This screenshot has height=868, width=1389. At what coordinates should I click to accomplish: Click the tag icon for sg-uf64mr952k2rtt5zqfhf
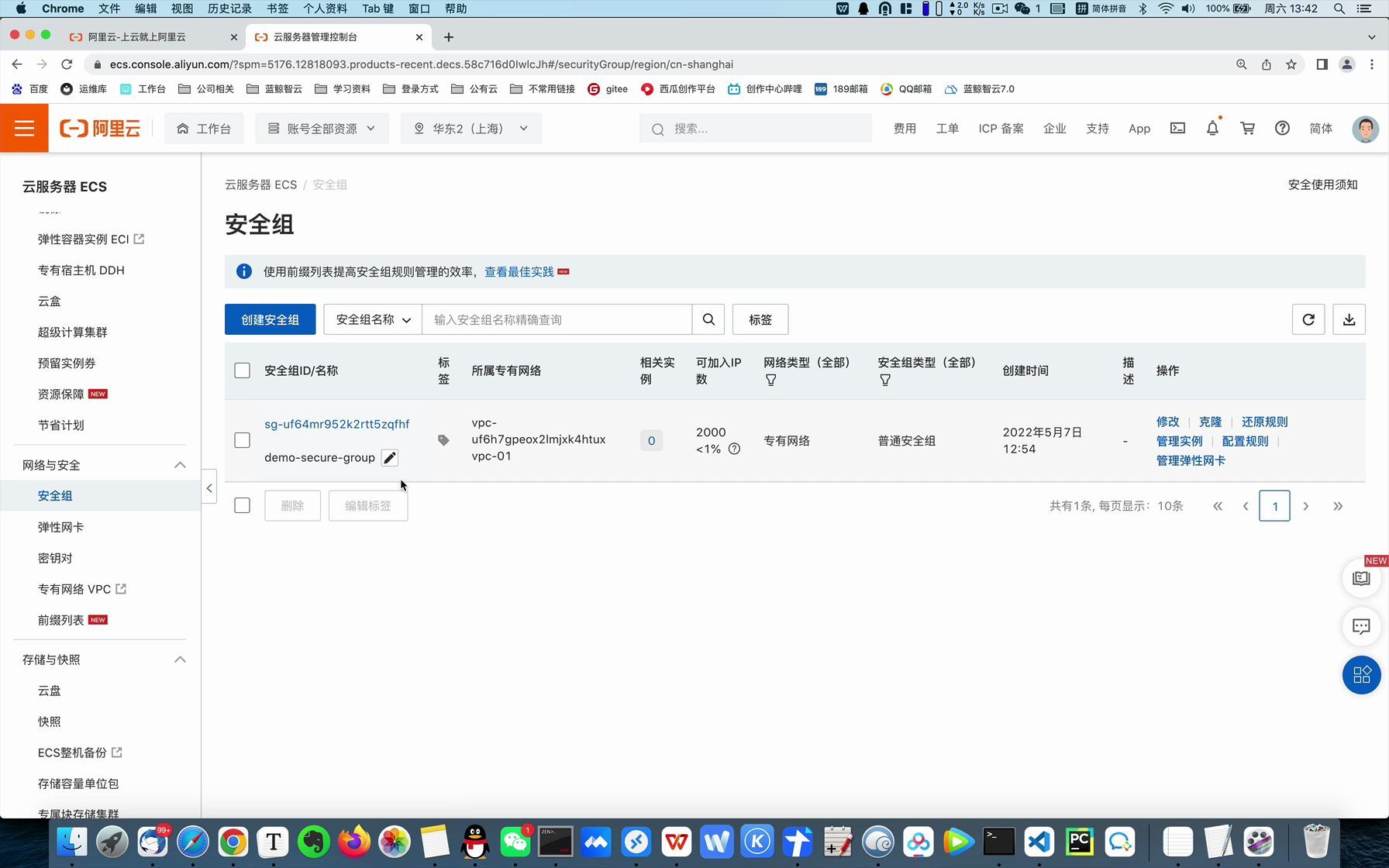pos(443,440)
